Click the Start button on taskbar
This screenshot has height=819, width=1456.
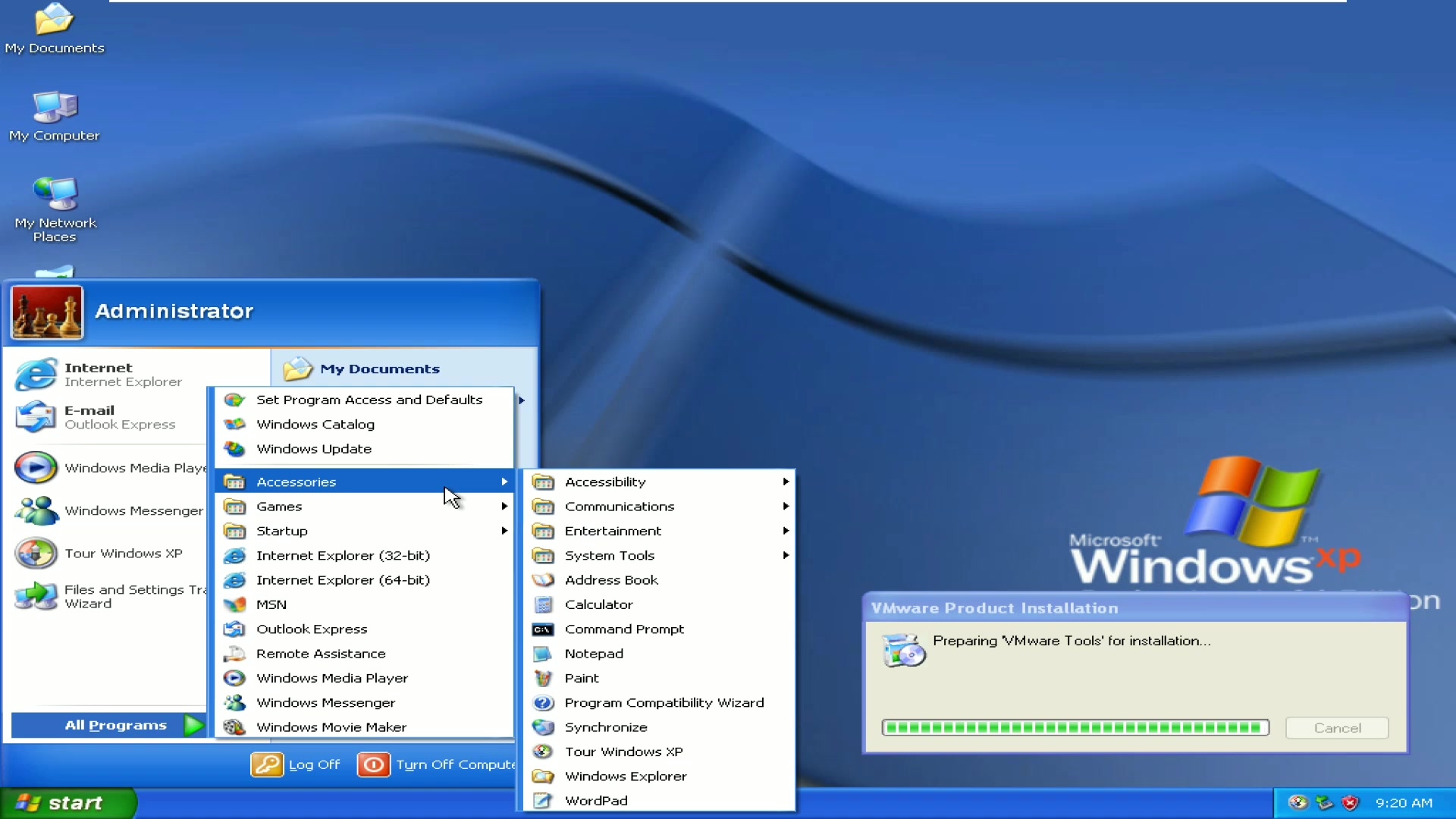pos(68,803)
